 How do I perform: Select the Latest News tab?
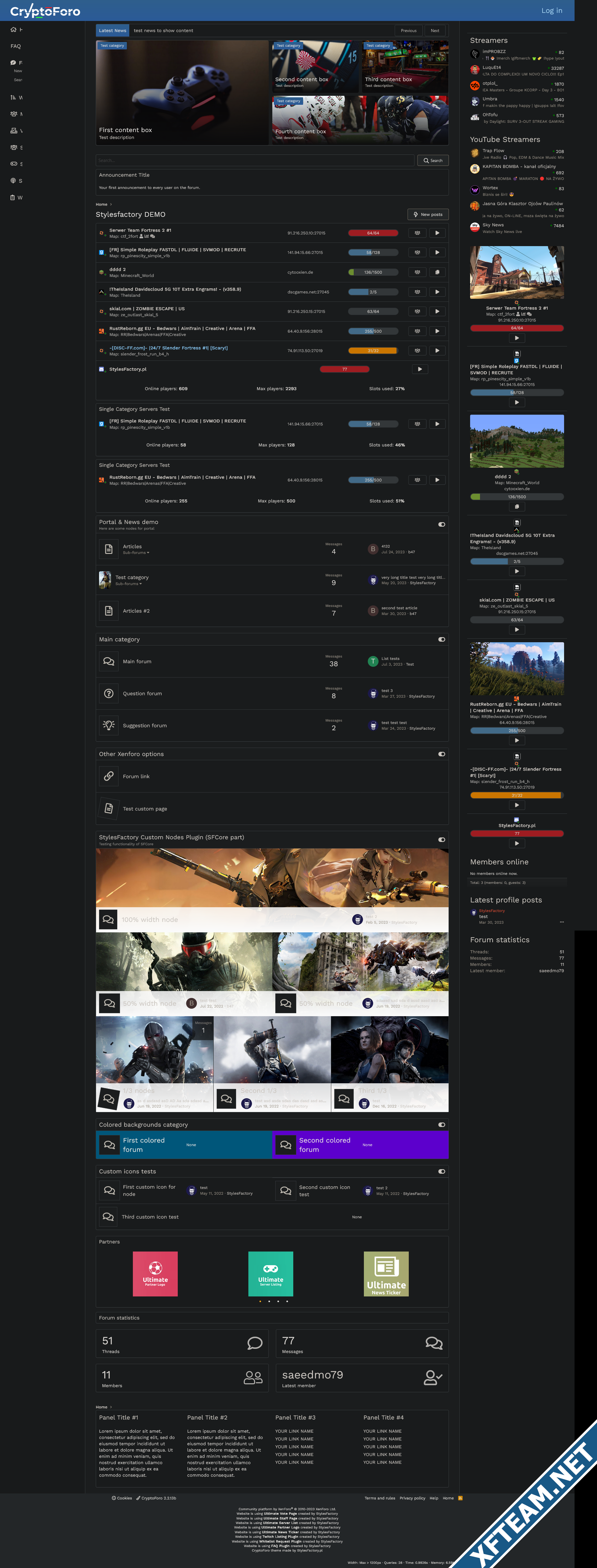tap(113, 31)
